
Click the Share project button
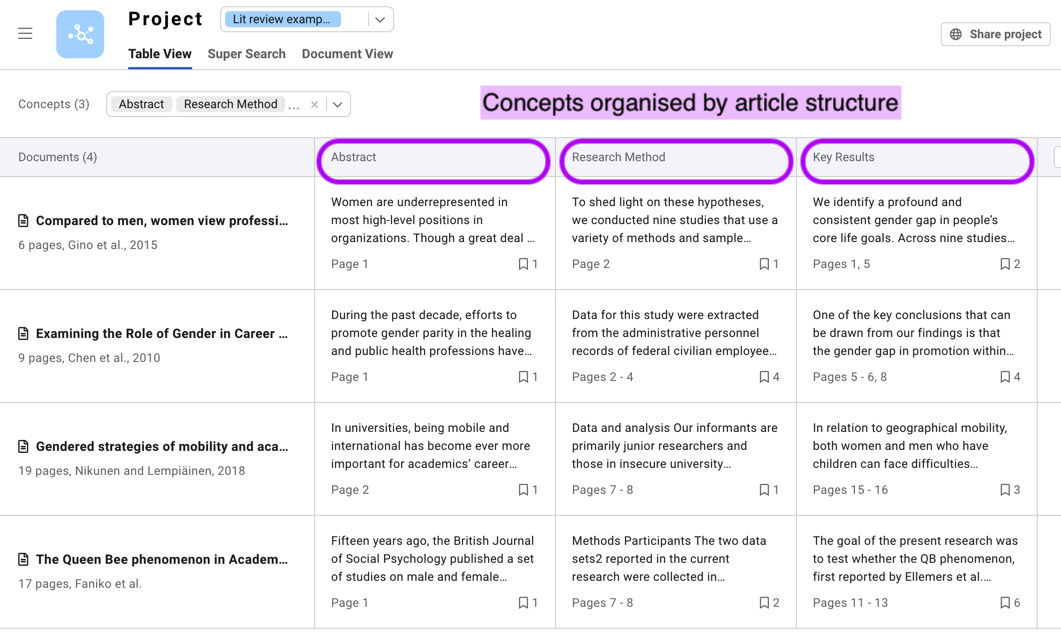pos(995,34)
